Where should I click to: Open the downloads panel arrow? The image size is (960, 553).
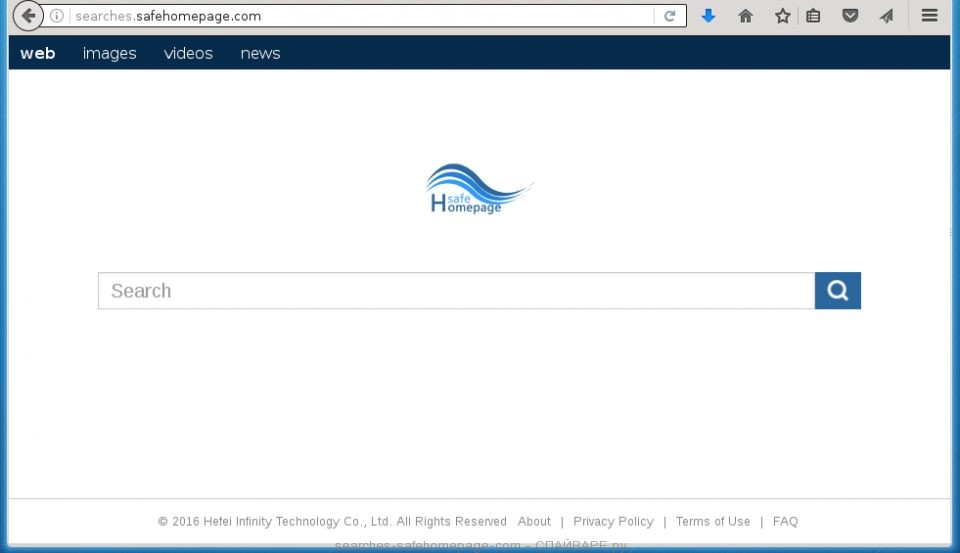point(708,16)
